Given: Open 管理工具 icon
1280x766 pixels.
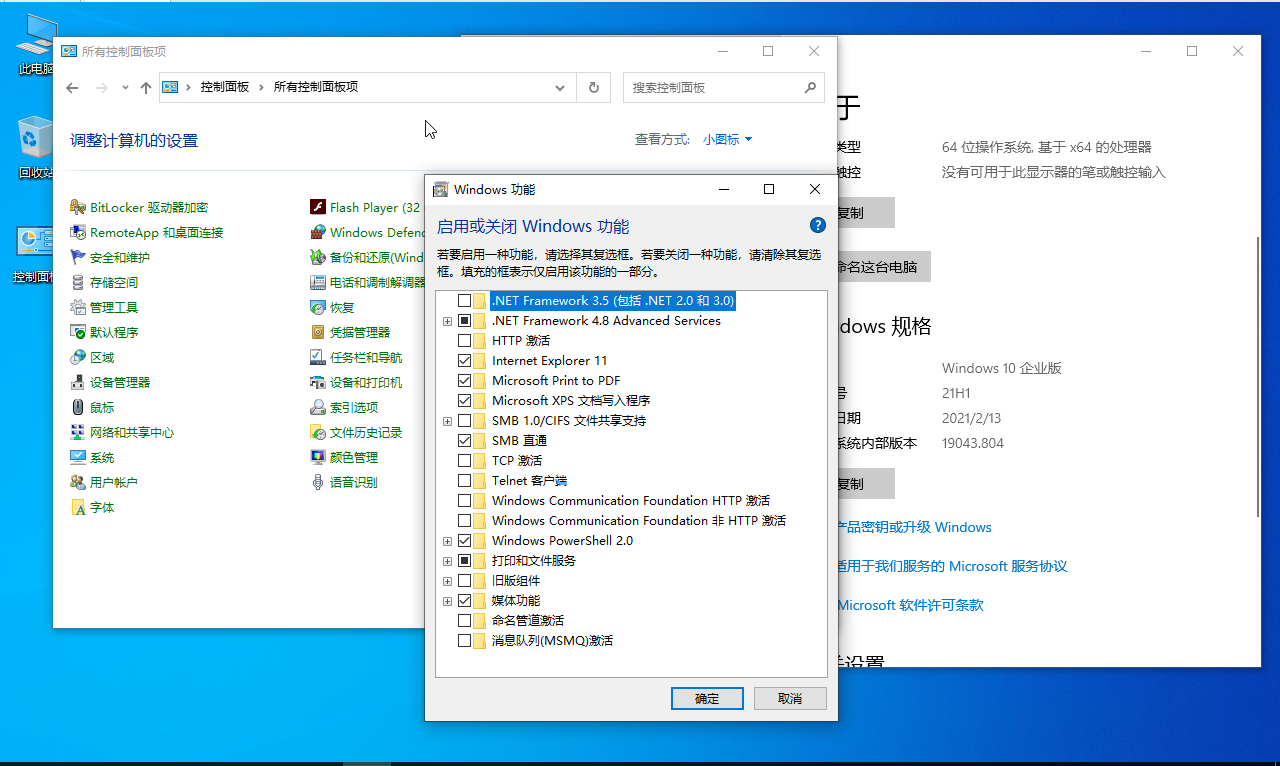Looking at the screenshot, I should click(78, 307).
